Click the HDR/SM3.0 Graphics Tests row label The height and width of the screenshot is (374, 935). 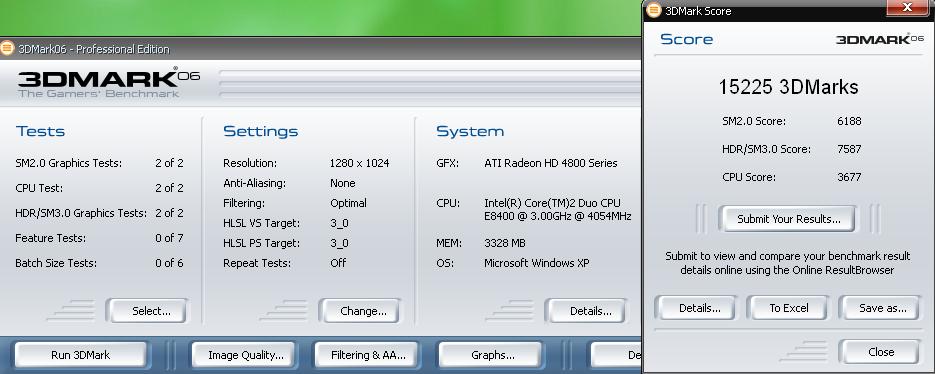point(81,213)
